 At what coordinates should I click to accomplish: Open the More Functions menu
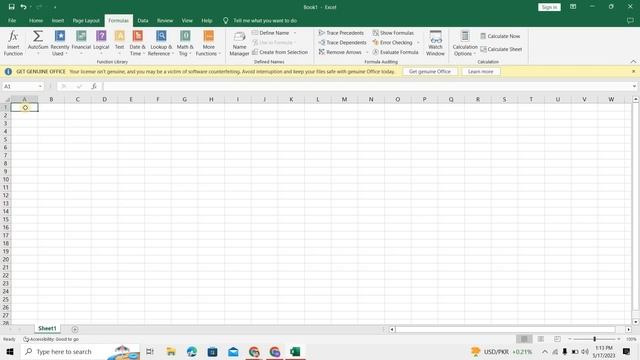(x=208, y=43)
